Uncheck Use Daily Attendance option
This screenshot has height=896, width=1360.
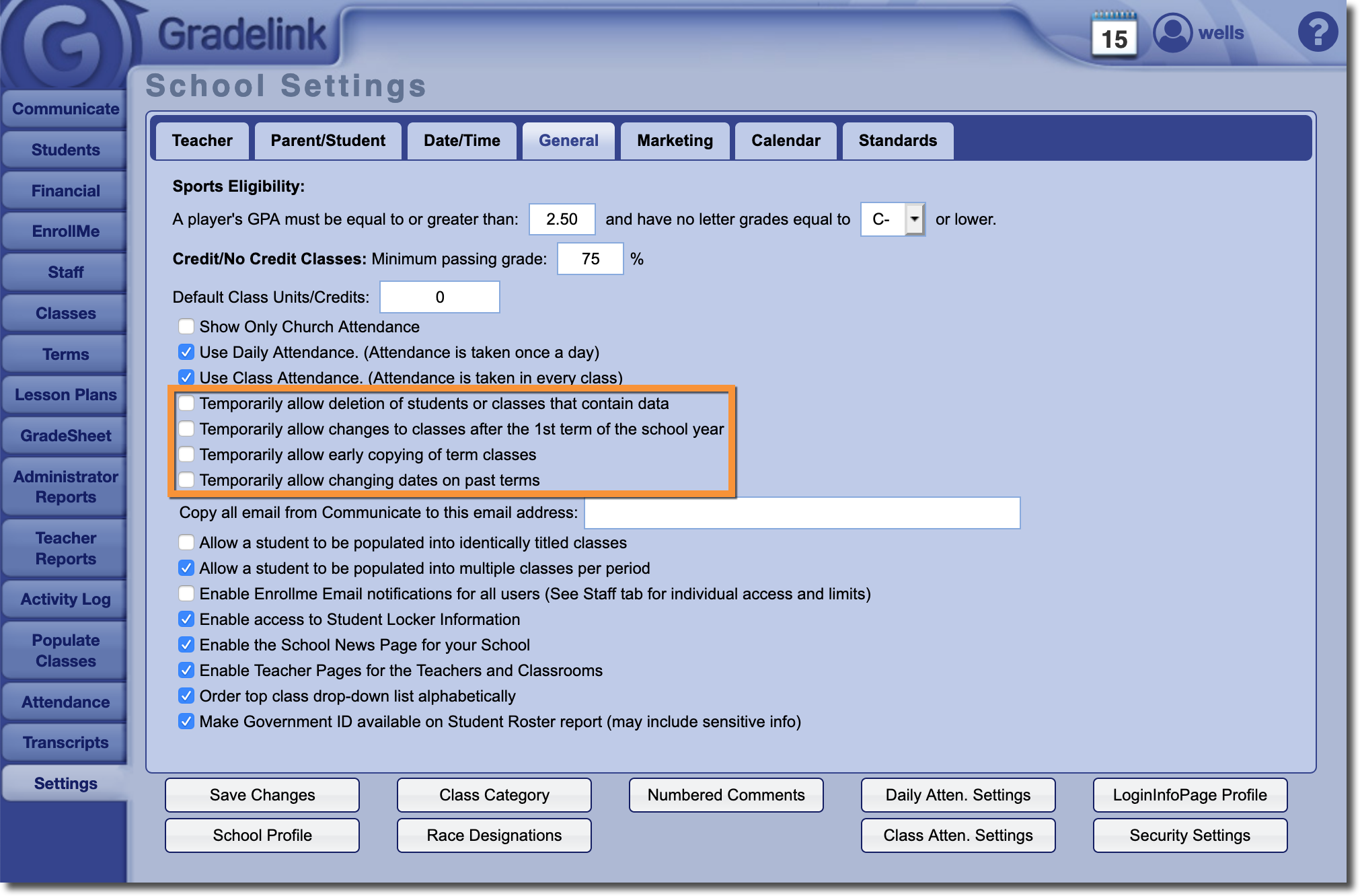(186, 352)
